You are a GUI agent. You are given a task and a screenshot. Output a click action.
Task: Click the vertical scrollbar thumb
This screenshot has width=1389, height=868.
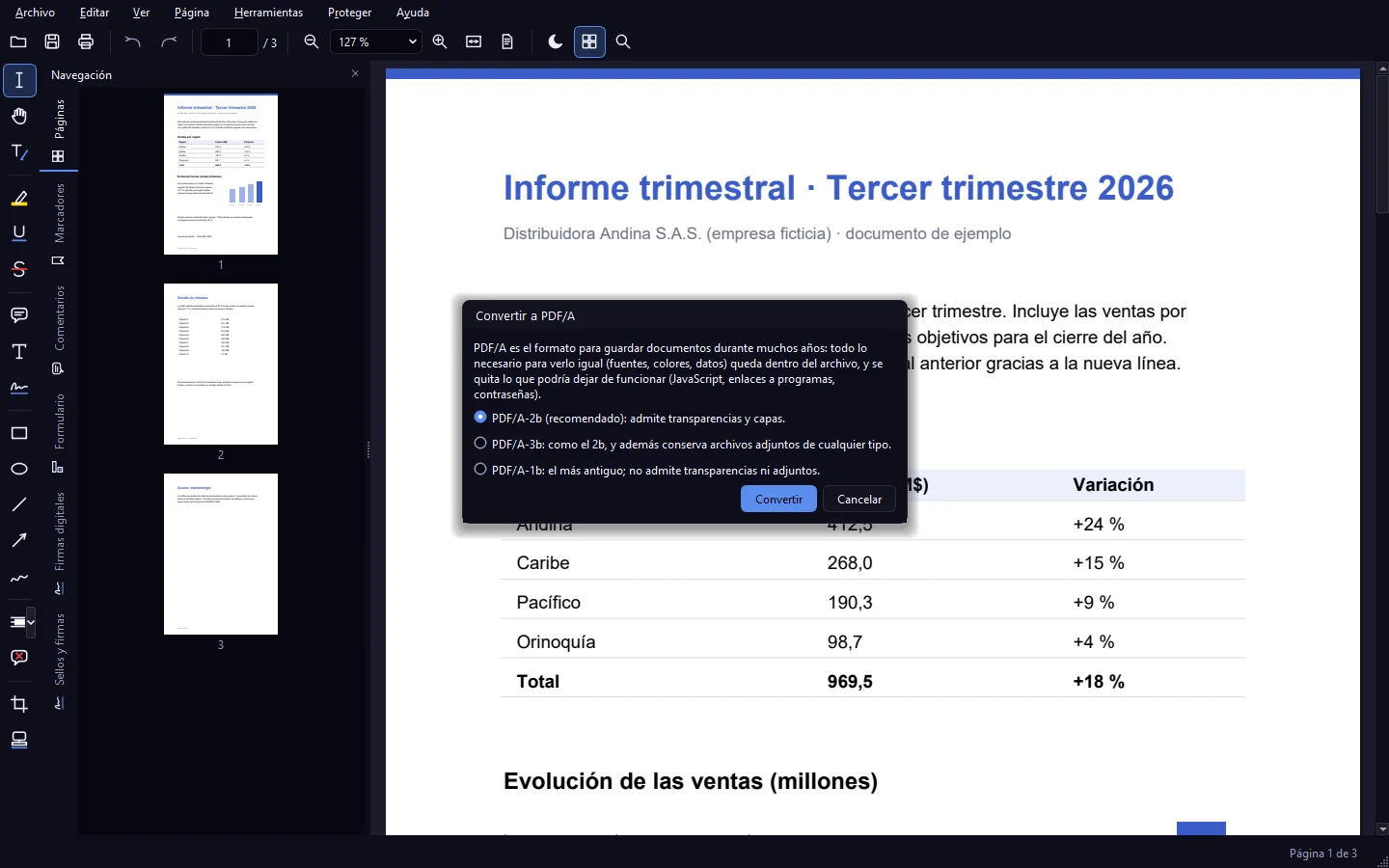[1382, 145]
